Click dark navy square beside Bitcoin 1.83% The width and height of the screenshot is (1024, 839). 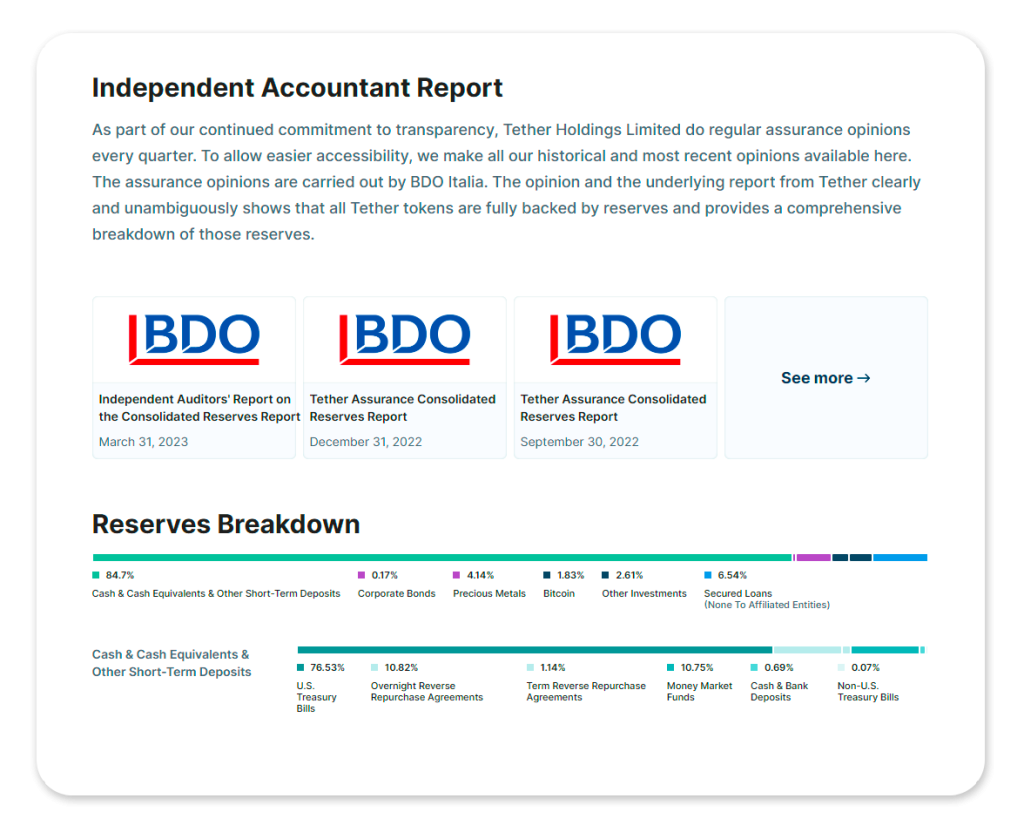[547, 575]
